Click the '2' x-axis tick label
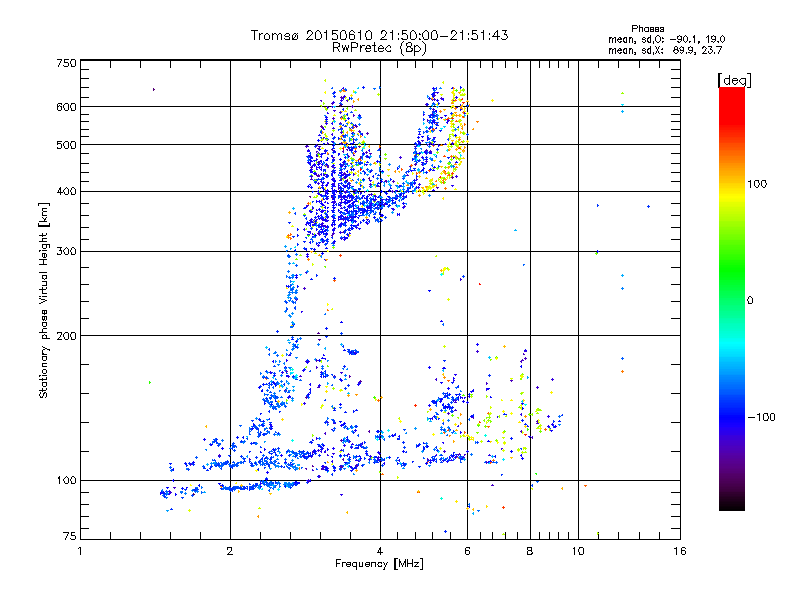Image resolution: width=800 pixels, height=600 pixels. coord(230,551)
